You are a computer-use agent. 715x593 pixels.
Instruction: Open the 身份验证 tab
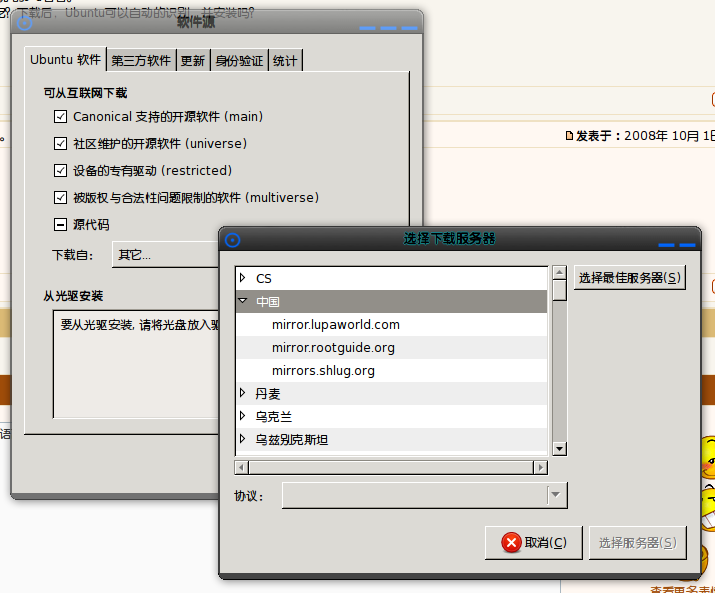pyautogui.click(x=239, y=61)
